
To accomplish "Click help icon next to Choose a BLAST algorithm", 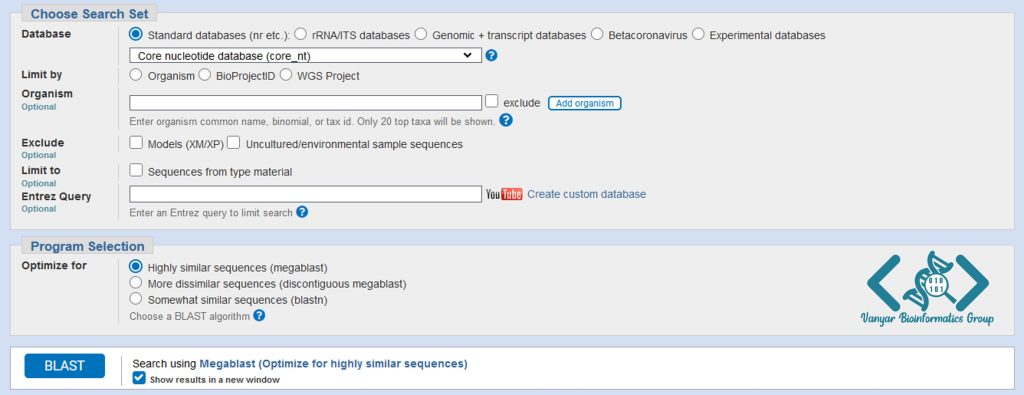I will [259, 315].
